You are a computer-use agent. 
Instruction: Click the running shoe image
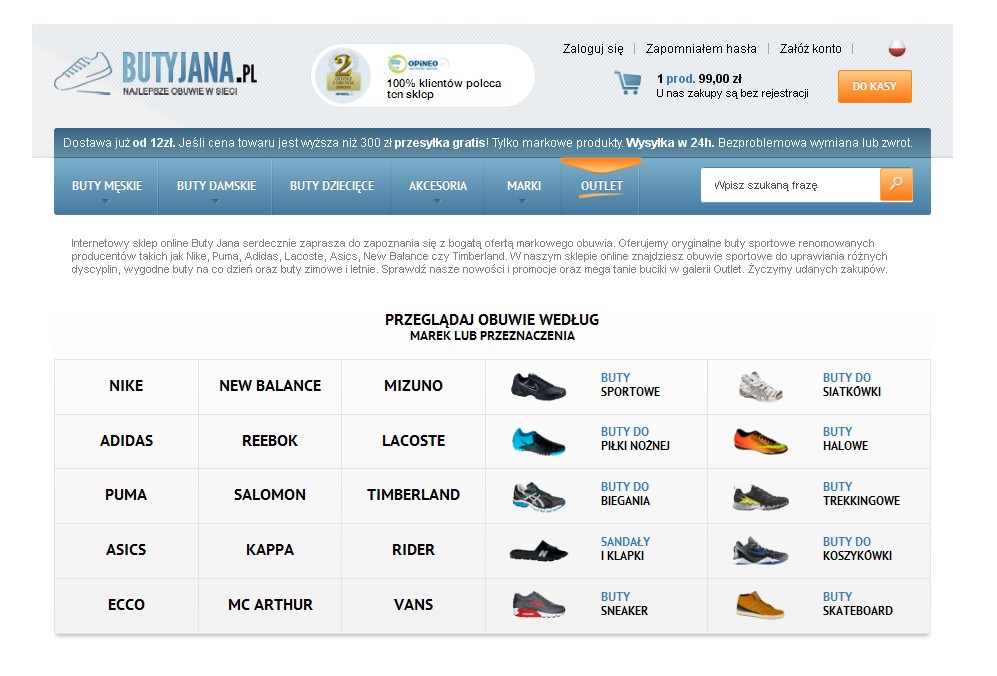(538, 496)
